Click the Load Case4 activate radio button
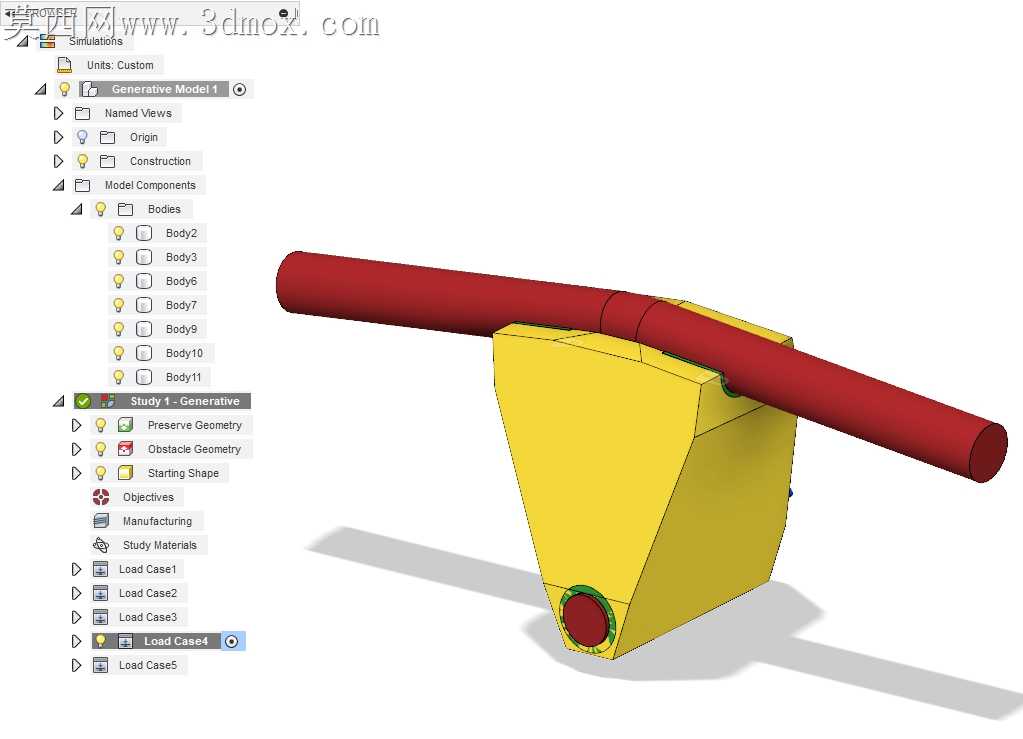 click(x=231, y=641)
